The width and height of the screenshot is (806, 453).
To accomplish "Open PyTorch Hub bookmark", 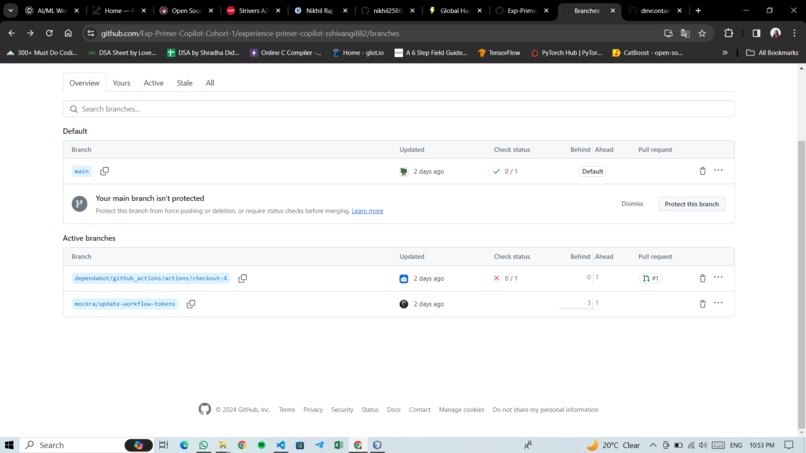I will coord(566,52).
